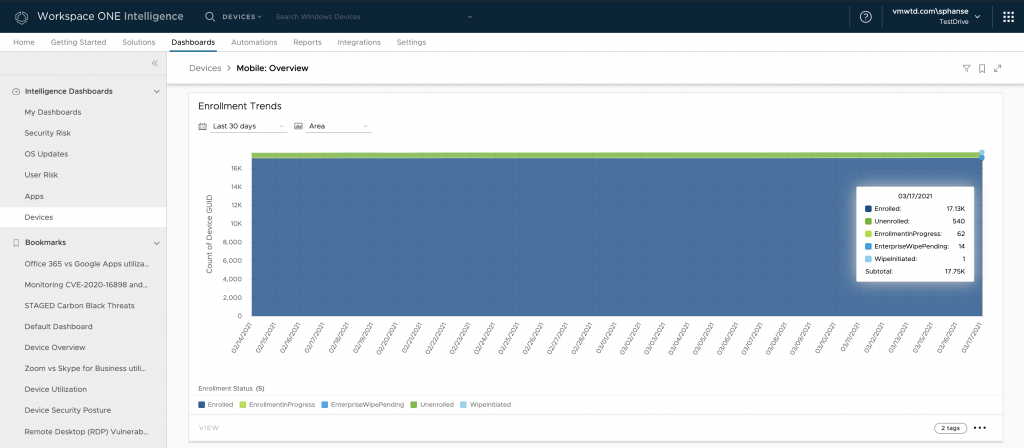Open the widget three-dots more menu

(980, 428)
